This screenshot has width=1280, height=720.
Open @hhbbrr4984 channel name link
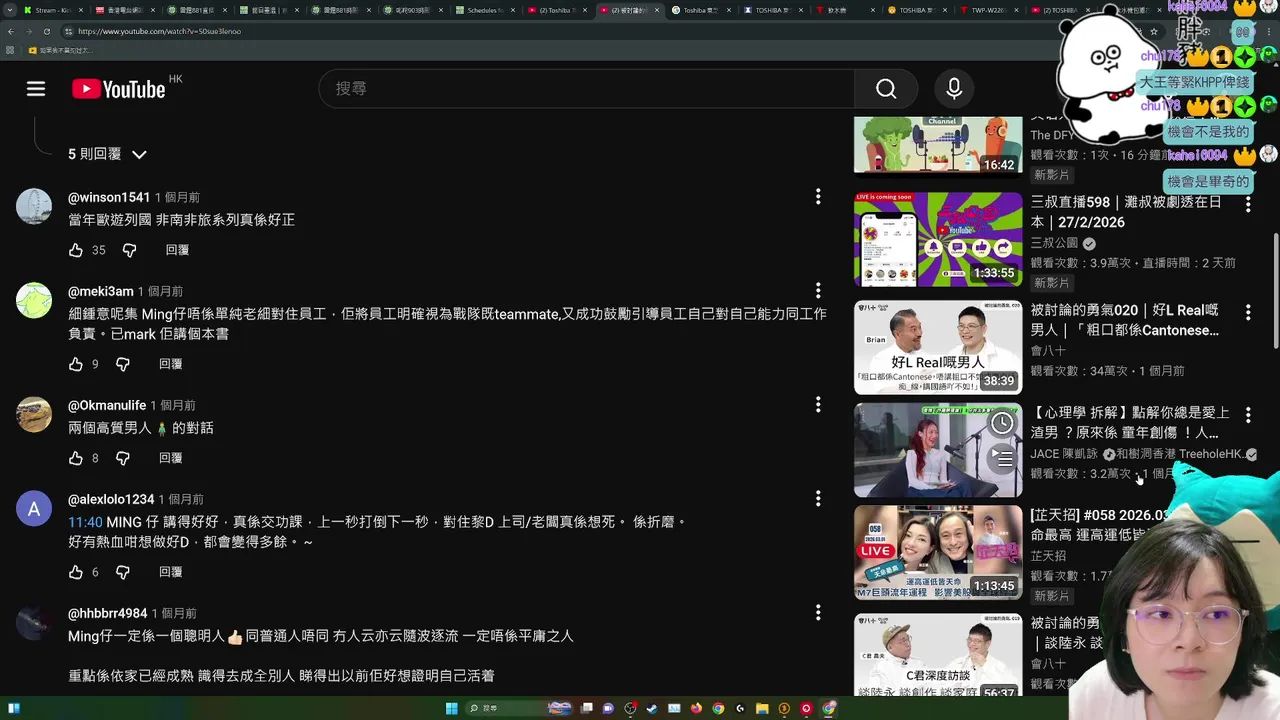(108, 613)
